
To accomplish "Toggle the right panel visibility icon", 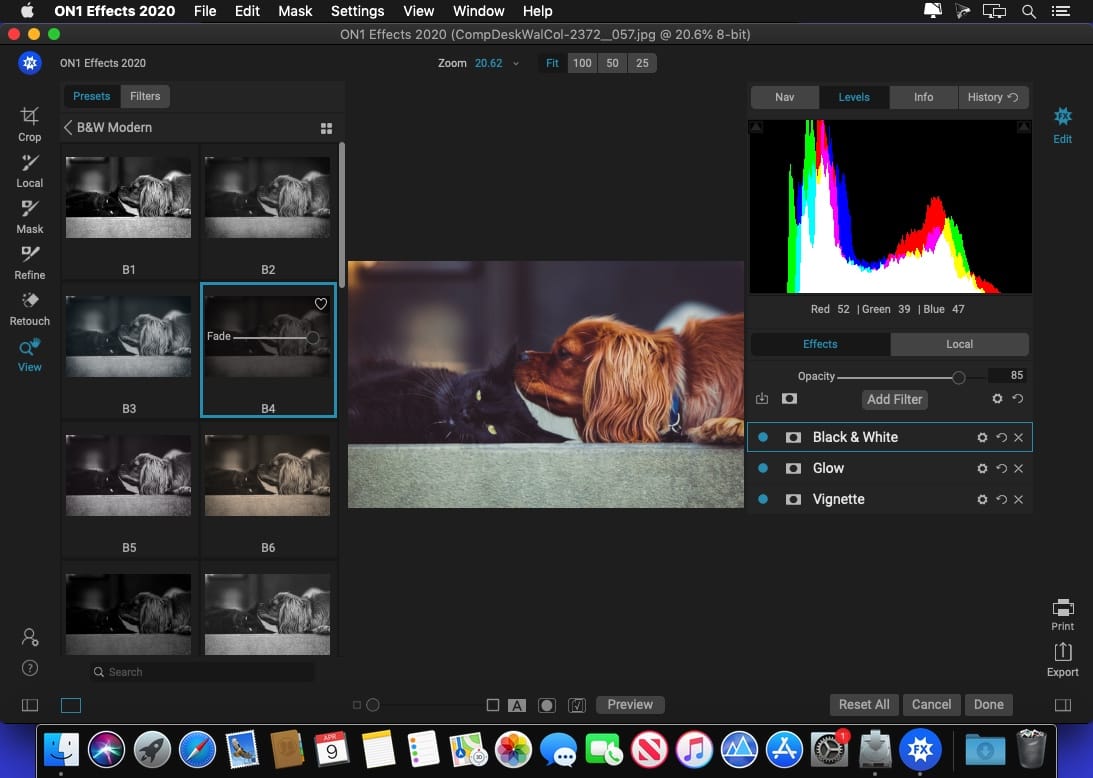I will (x=1063, y=705).
